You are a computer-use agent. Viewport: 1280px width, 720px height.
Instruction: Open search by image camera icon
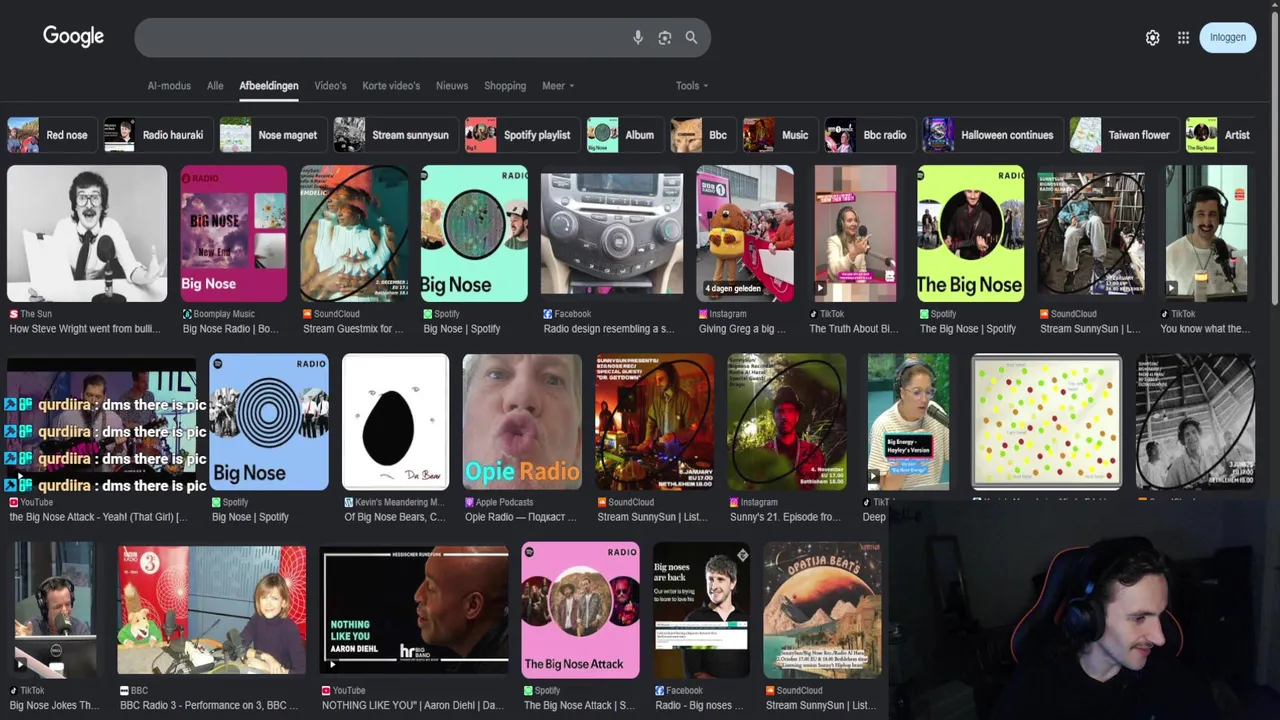pos(665,37)
